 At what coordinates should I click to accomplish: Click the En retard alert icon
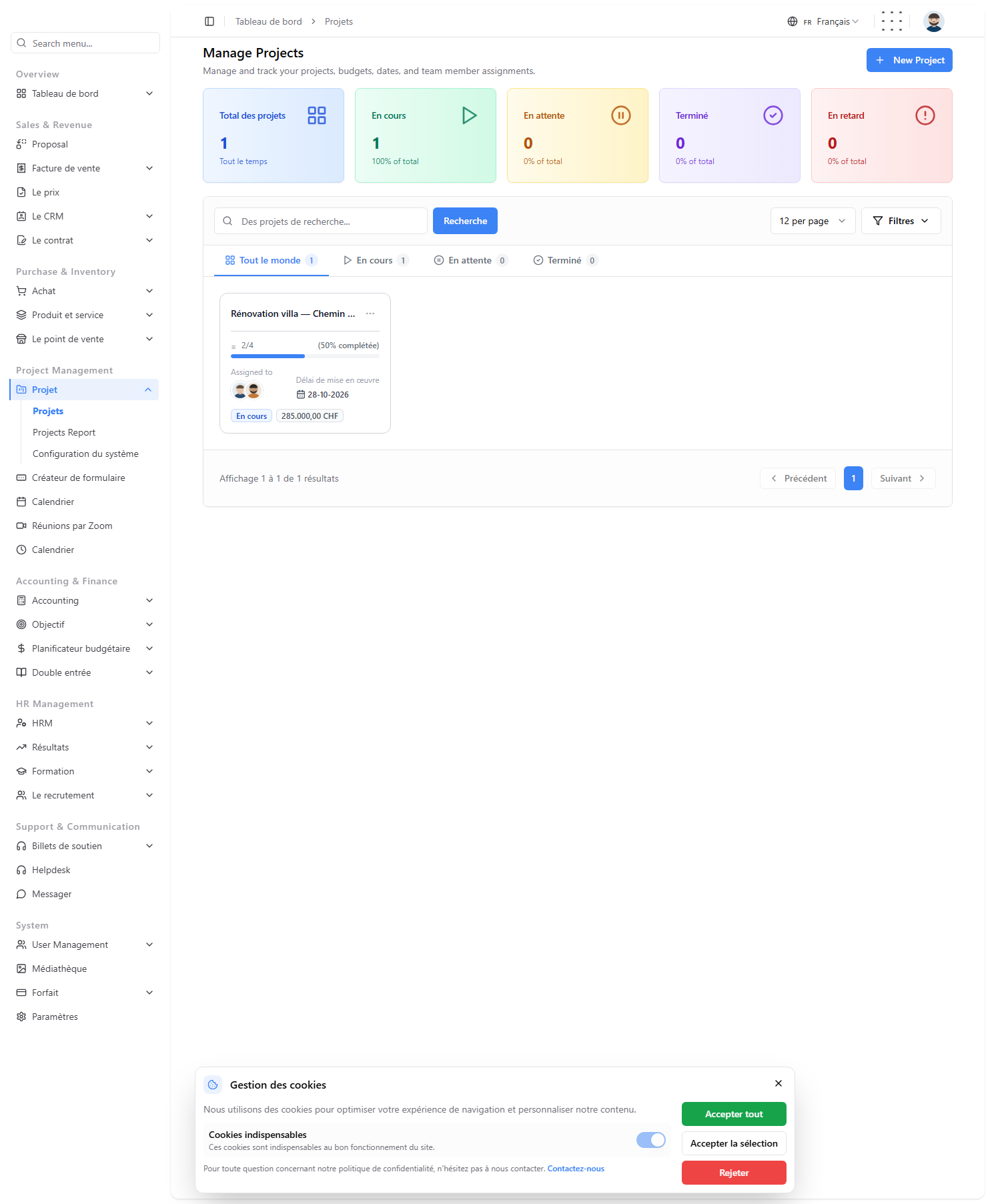pyautogui.click(x=925, y=115)
